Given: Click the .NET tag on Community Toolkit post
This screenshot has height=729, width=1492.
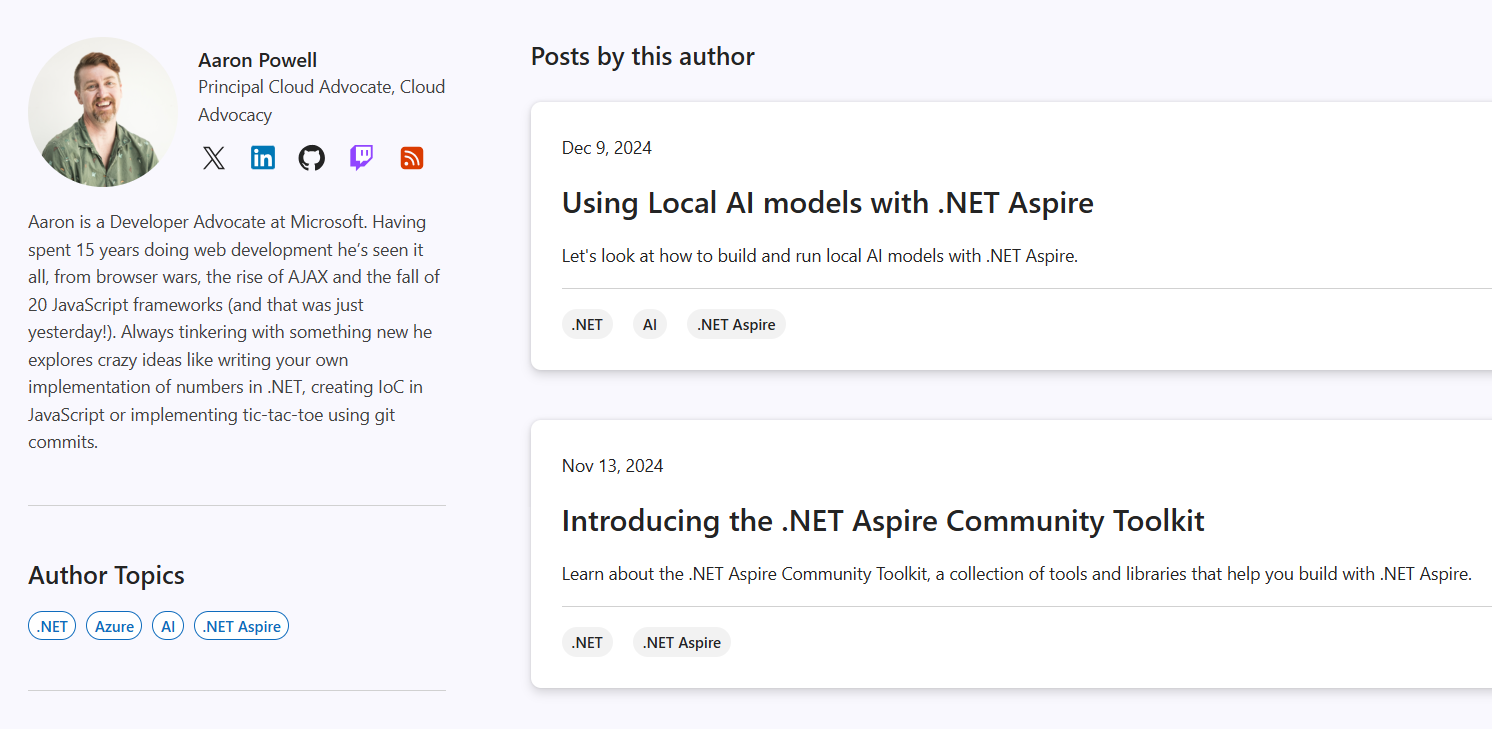Looking at the screenshot, I should [x=587, y=642].
